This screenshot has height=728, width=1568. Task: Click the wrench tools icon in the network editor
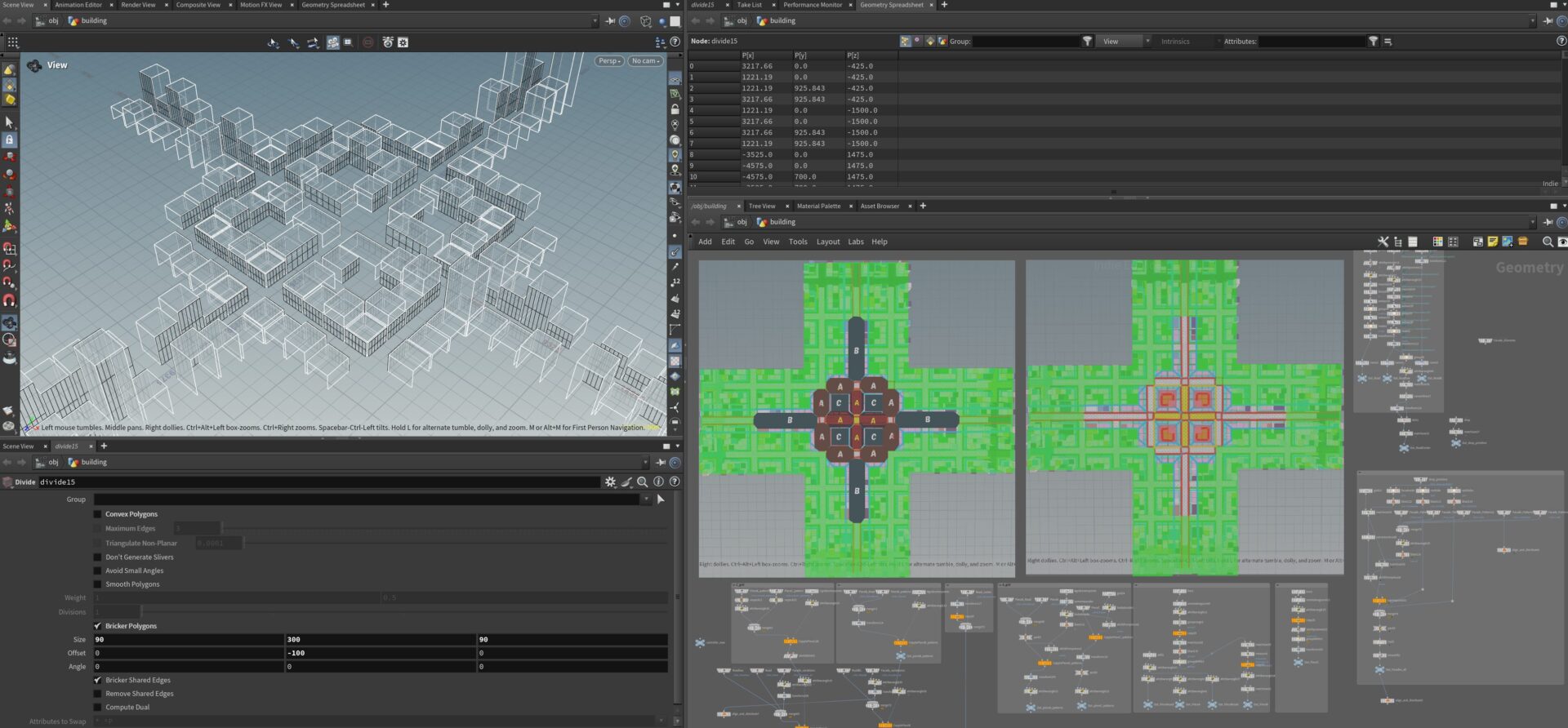tap(1383, 242)
